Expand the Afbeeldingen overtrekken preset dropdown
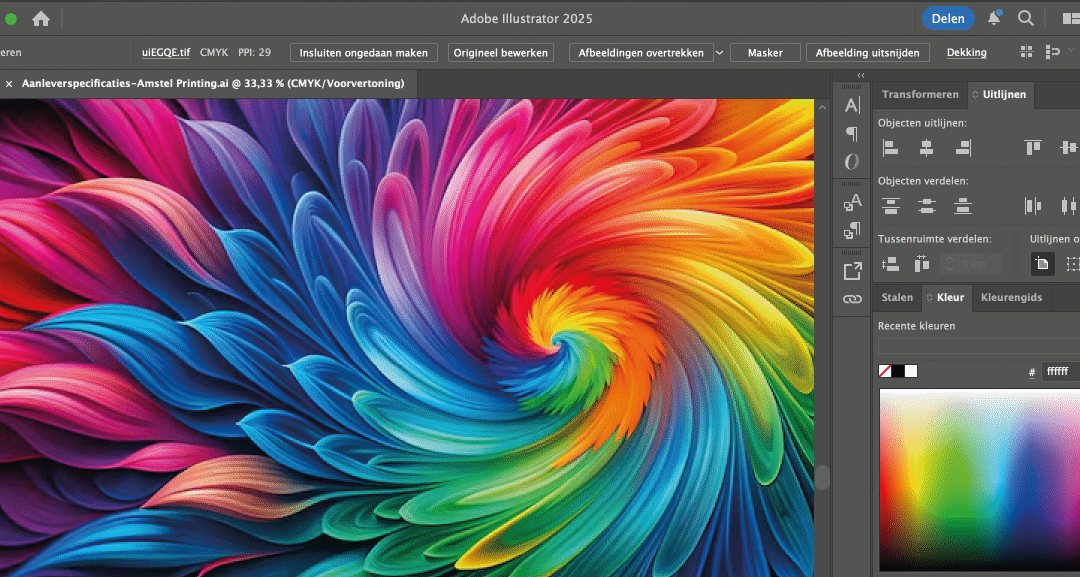Screen dimensions: 1080x577 pos(719,52)
